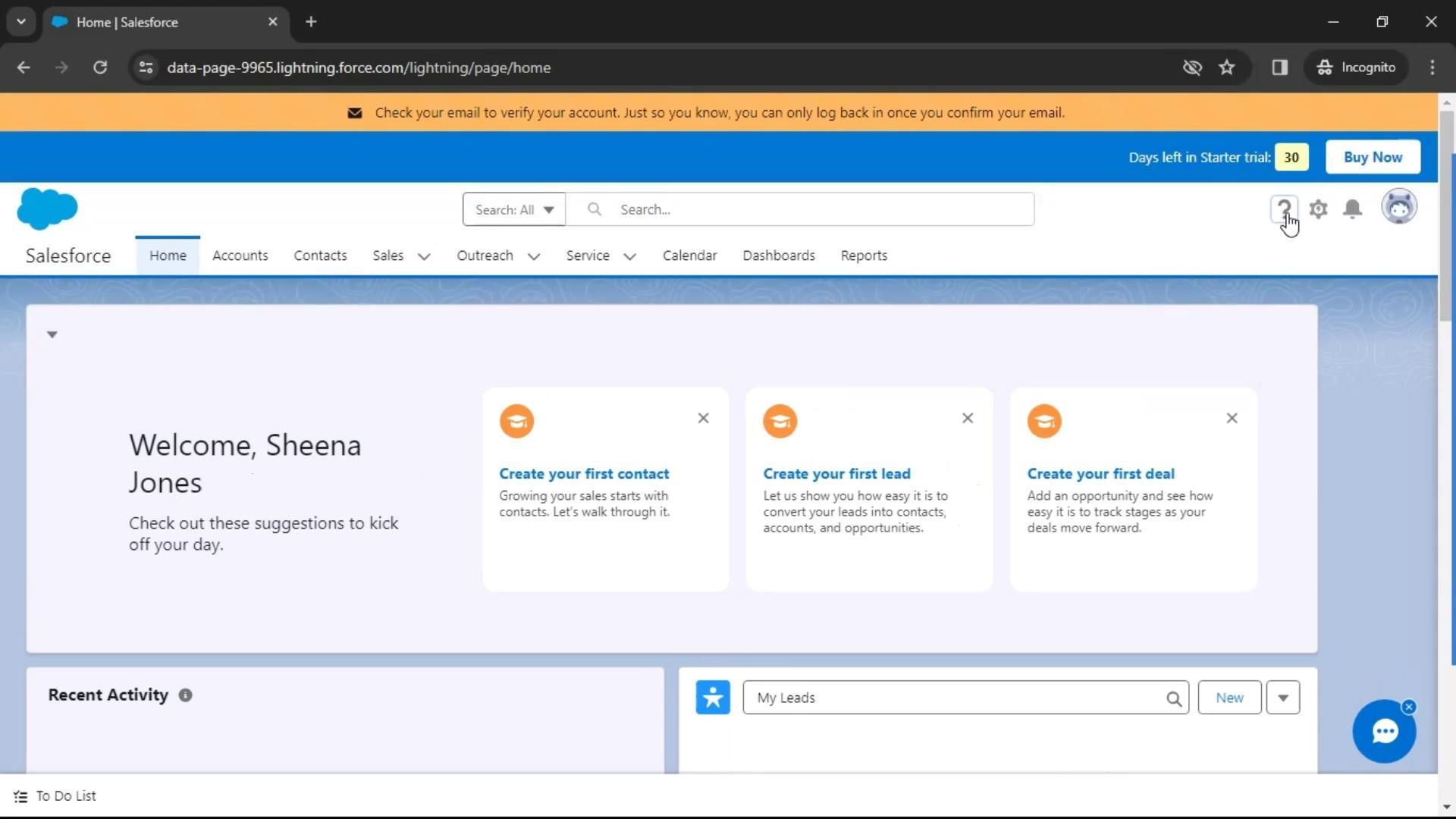Collapse the welcome section triangle
Screen dimensions: 1456x819
tap(52, 334)
